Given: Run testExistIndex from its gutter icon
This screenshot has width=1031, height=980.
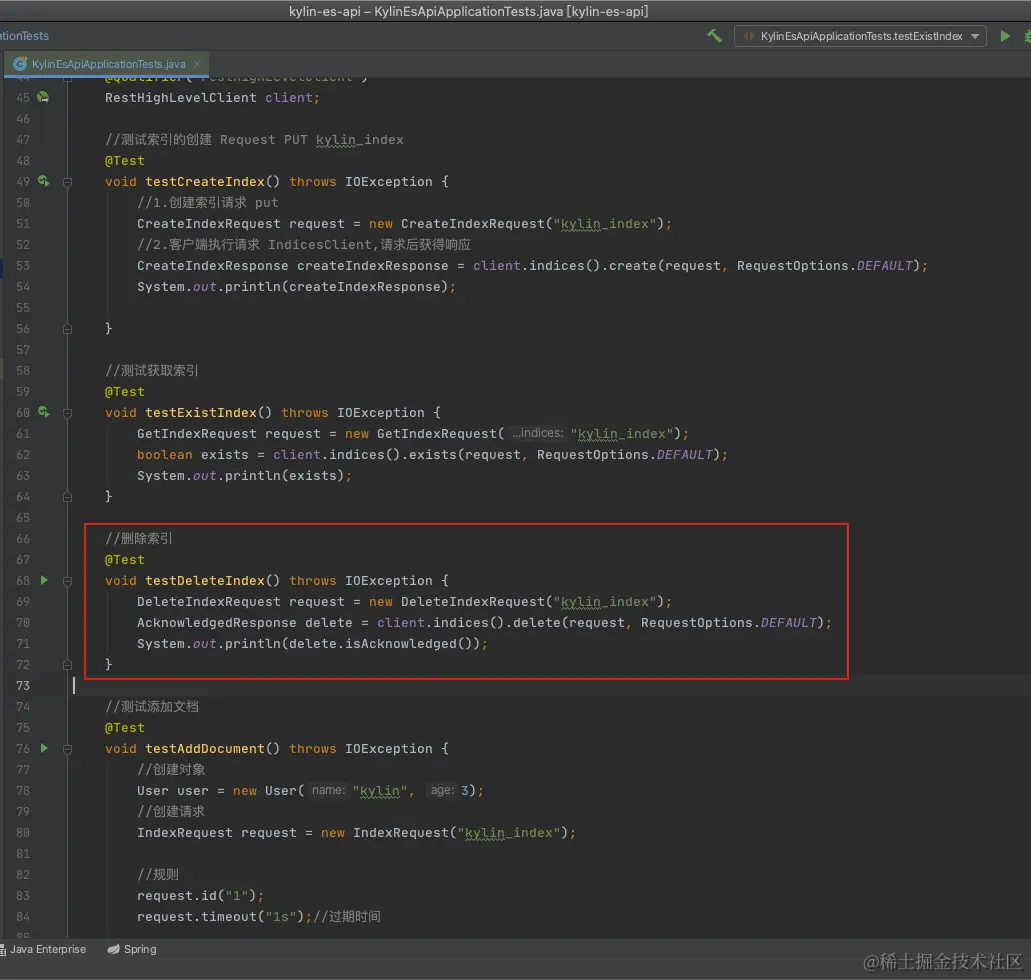Looking at the screenshot, I should 43,412.
